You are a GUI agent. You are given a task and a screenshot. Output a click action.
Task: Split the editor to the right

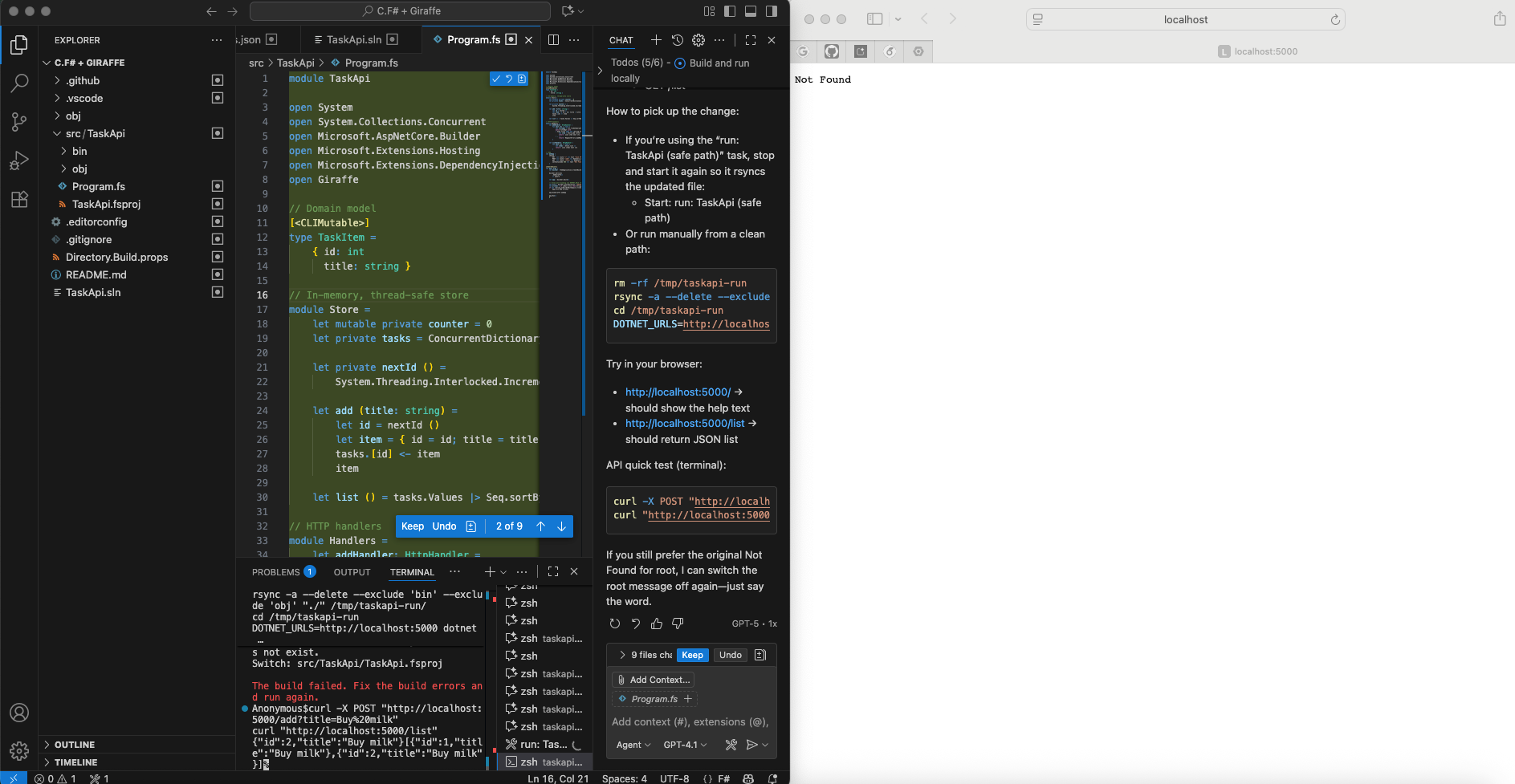click(553, 39)
